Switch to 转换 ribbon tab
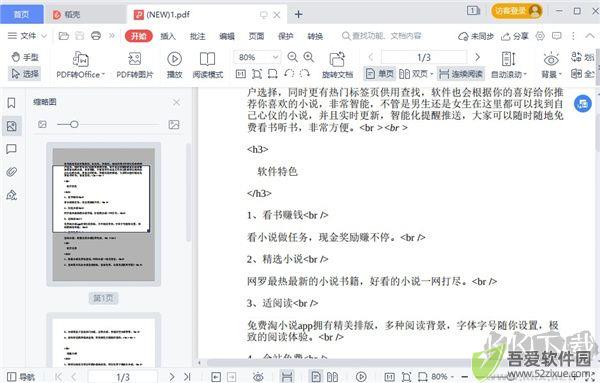 tap(315, 36)
